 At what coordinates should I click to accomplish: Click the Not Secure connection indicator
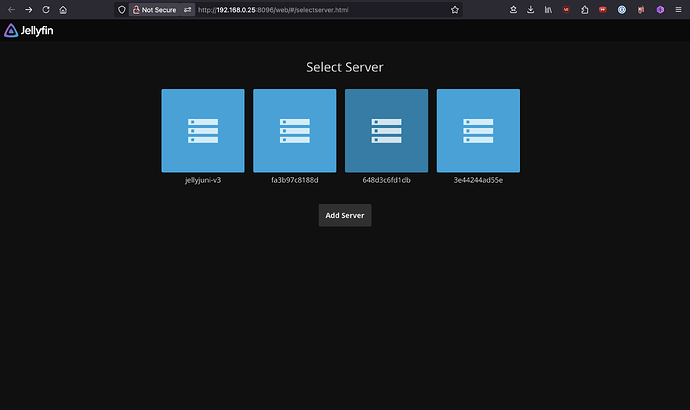(154, 10)
